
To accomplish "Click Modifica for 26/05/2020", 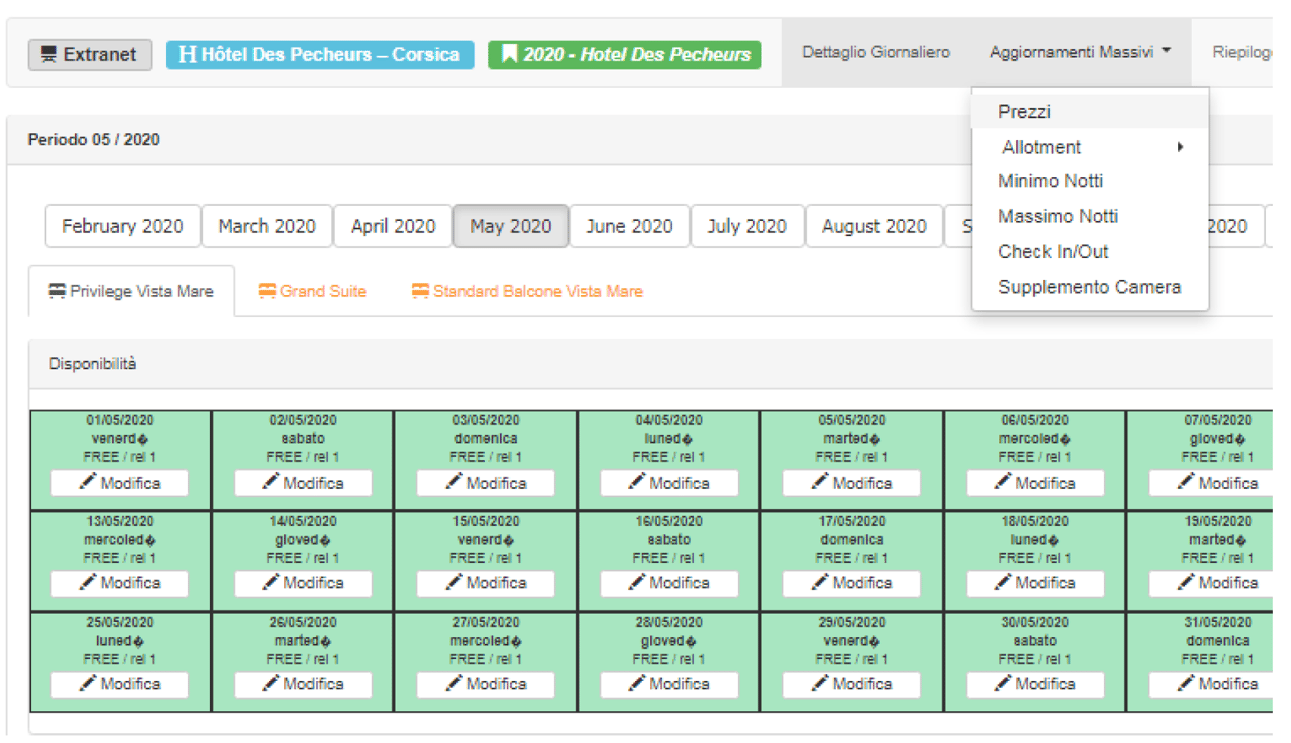I will [x=303, y=684].
